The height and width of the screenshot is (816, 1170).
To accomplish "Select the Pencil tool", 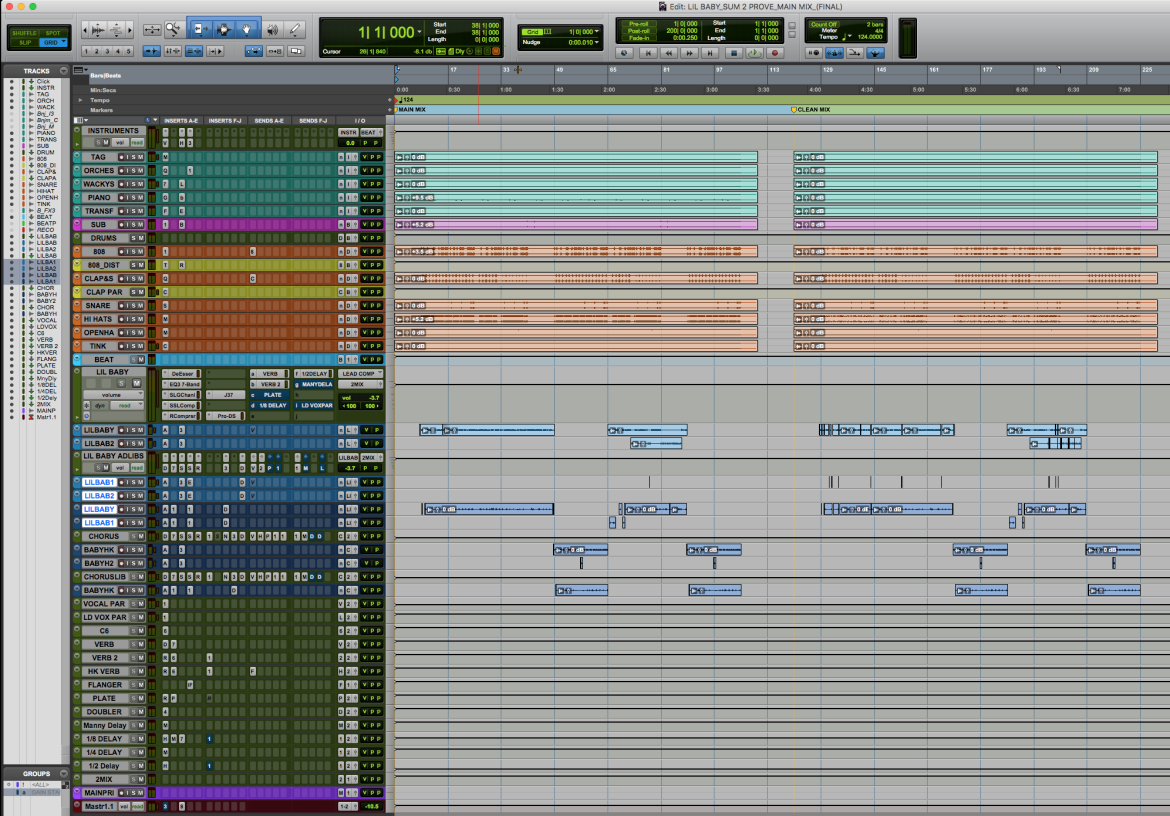I will 295,29.
